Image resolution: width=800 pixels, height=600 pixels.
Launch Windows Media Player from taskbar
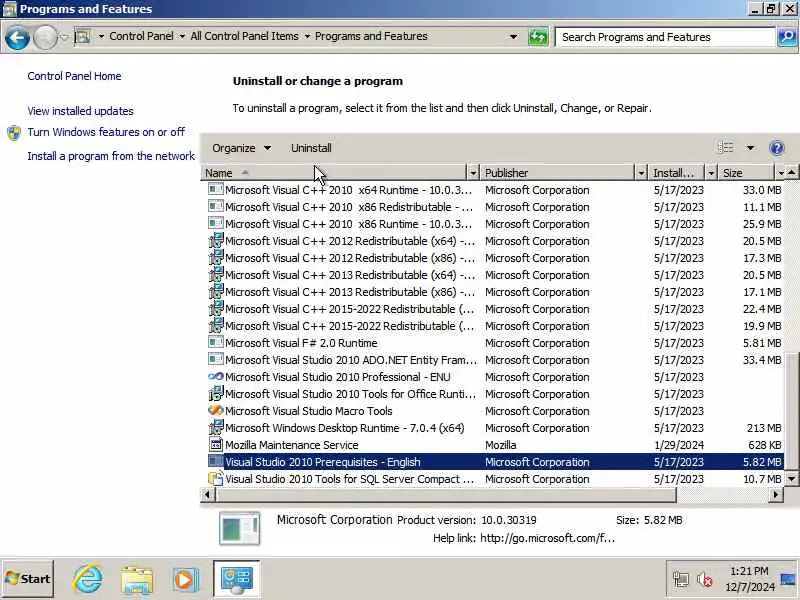(x=184, y=580)
